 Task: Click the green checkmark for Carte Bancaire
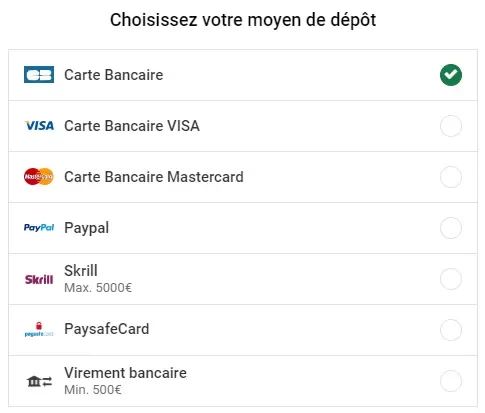pos(451,75)
